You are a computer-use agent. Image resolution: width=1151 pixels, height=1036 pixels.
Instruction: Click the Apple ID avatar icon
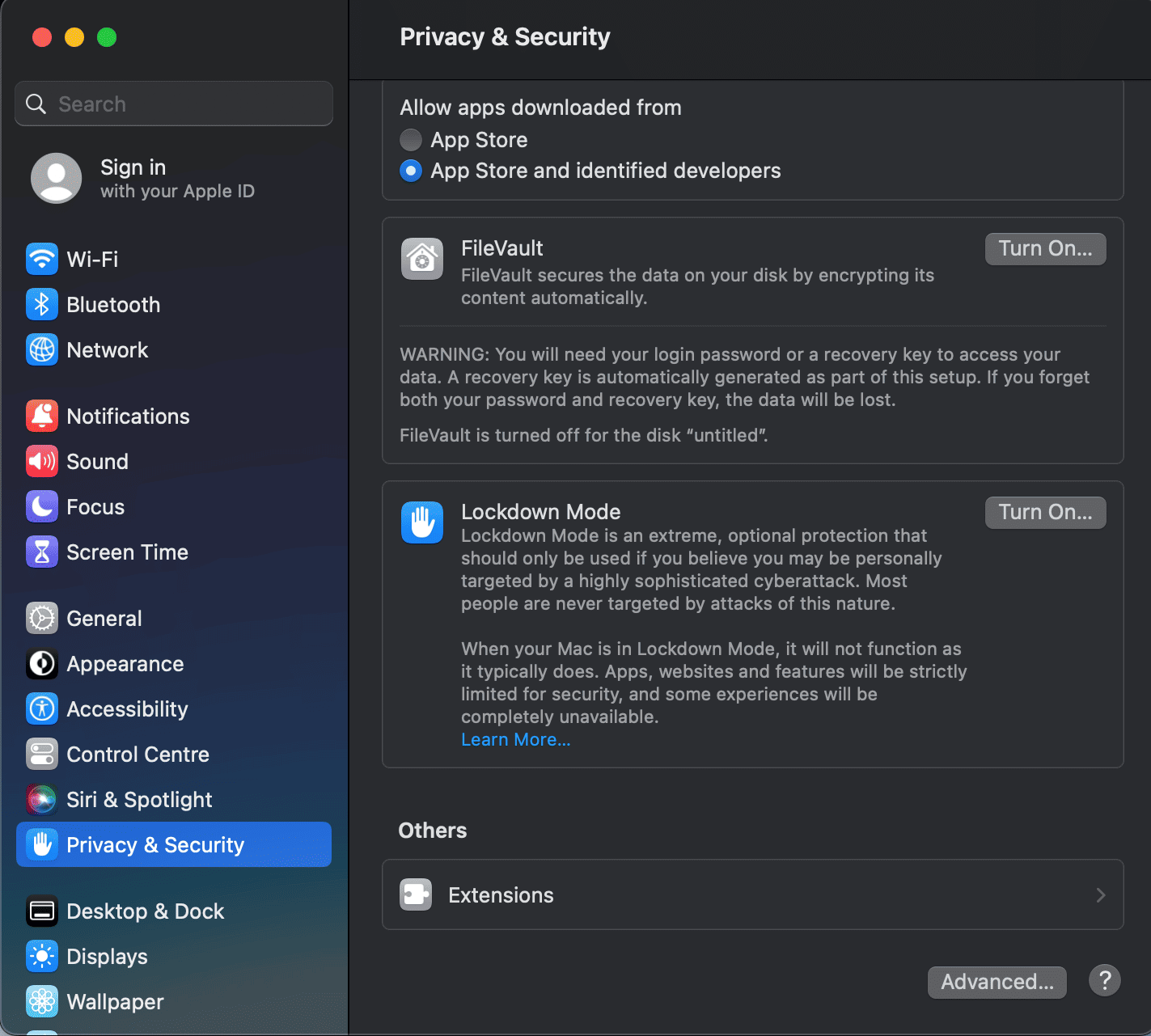56,178
